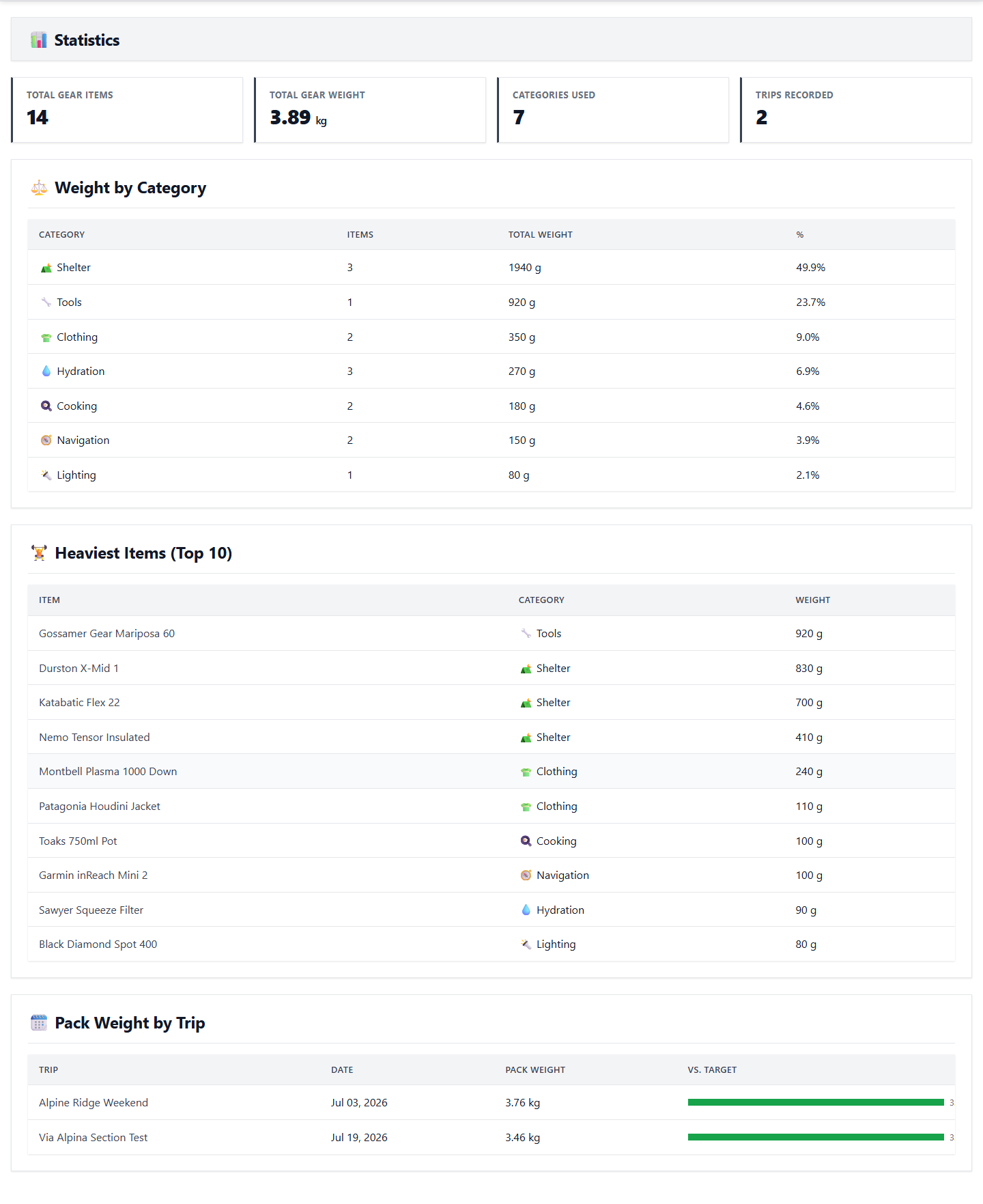Click the tent icon in Nemo Tensor Insulated row
This screenshot has height=1204, width=983.
[x=526, y=738]
